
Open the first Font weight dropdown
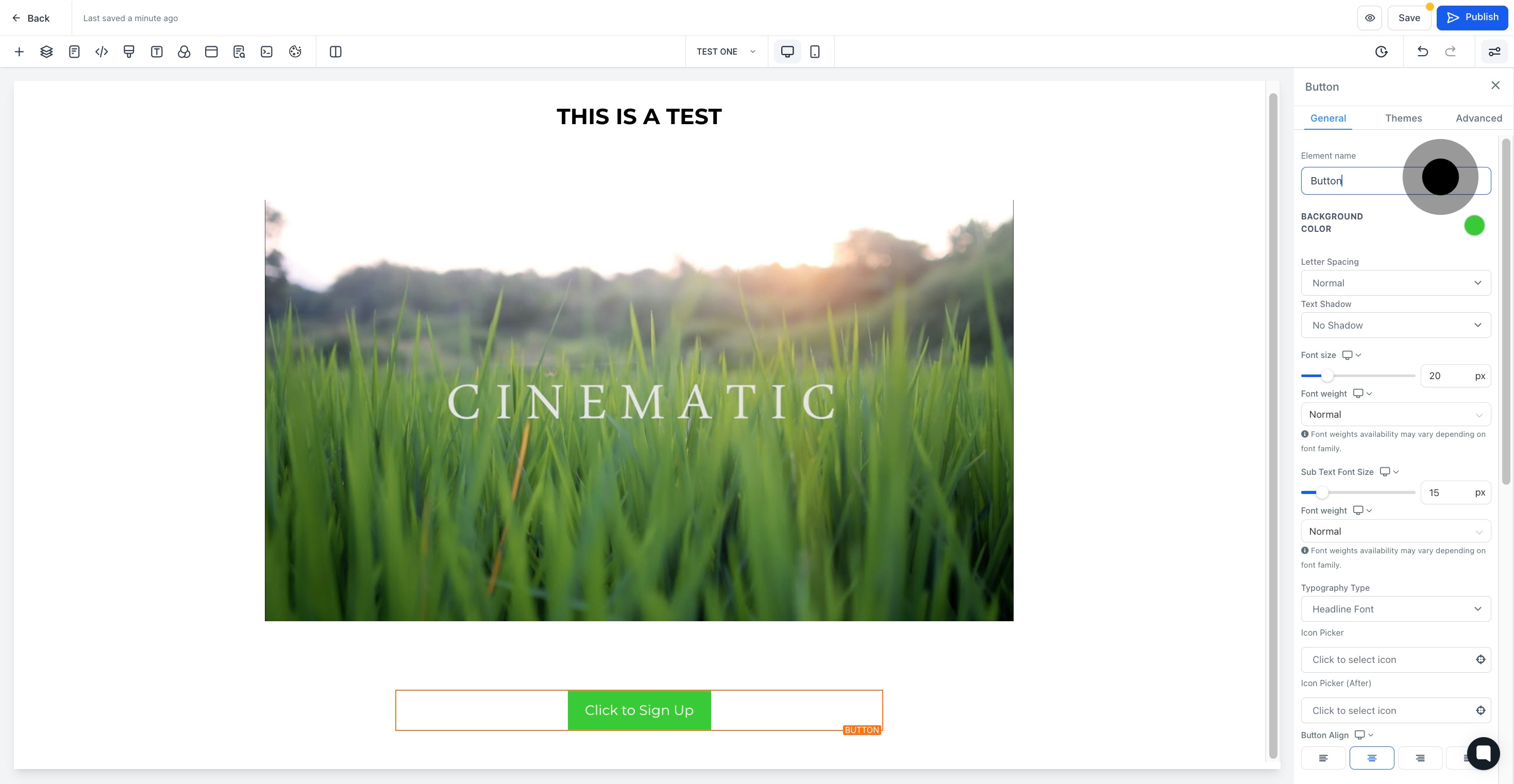1395,415
